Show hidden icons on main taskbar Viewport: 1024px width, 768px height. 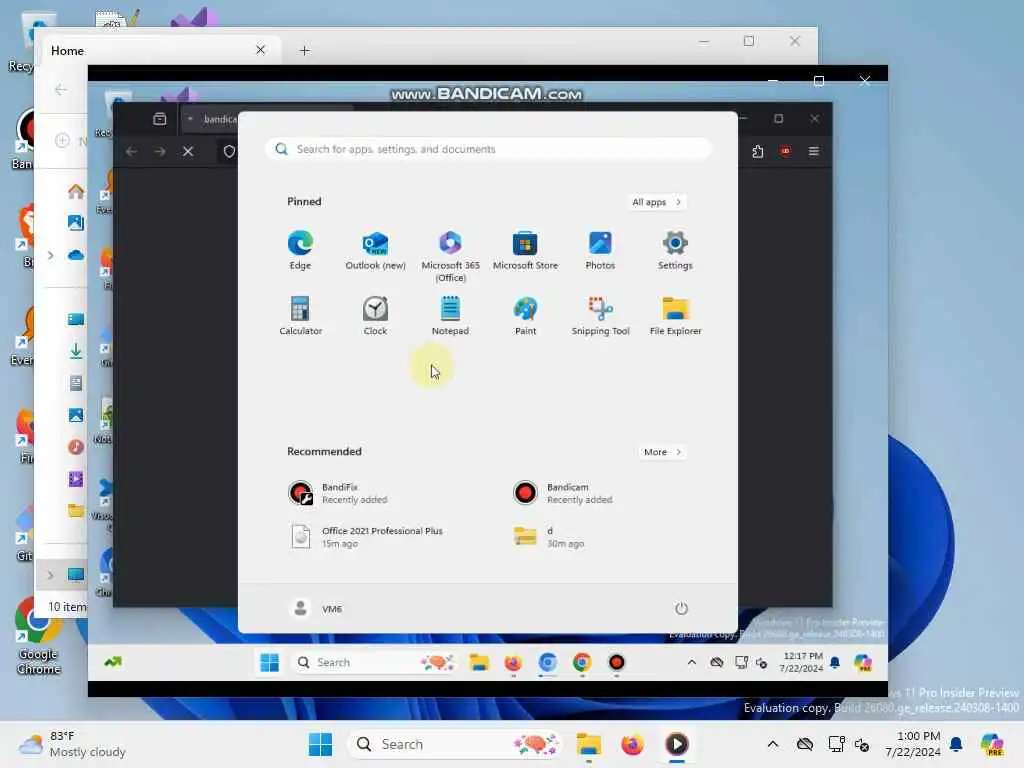773,744
